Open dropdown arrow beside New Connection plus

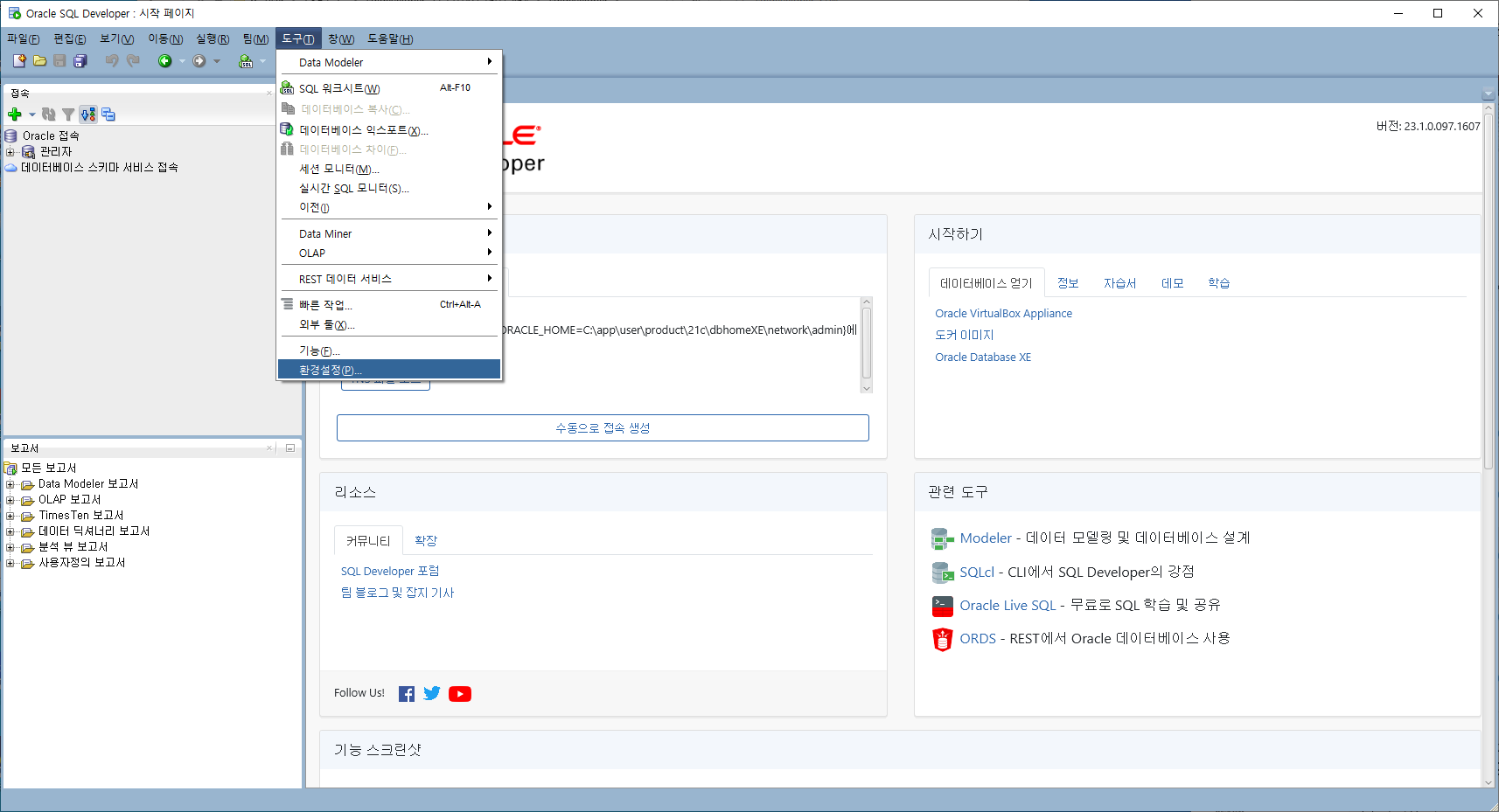[32, 115]
